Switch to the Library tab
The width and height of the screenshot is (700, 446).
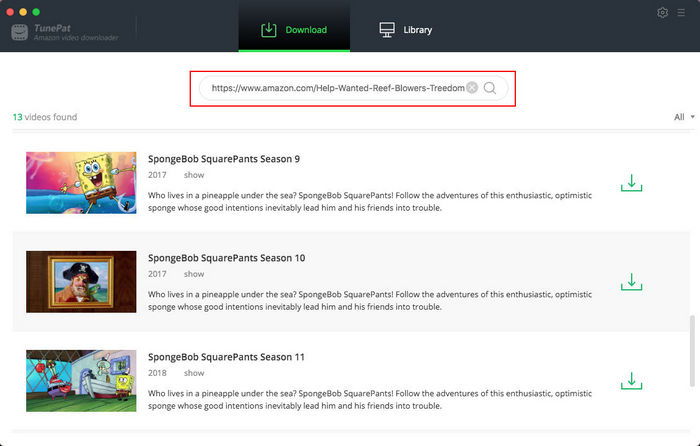pos(406,30)
